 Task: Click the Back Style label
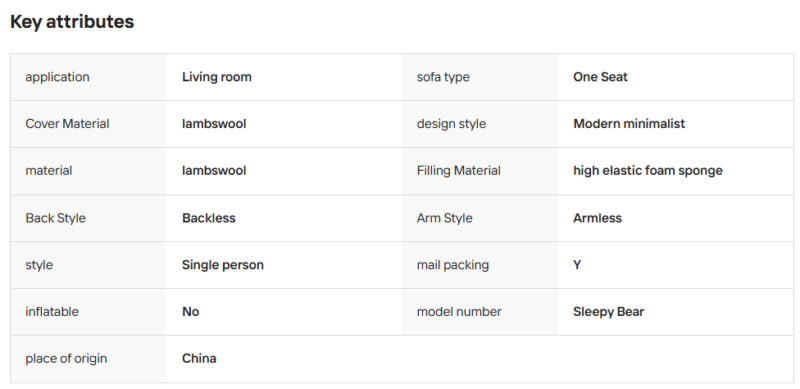56,218
